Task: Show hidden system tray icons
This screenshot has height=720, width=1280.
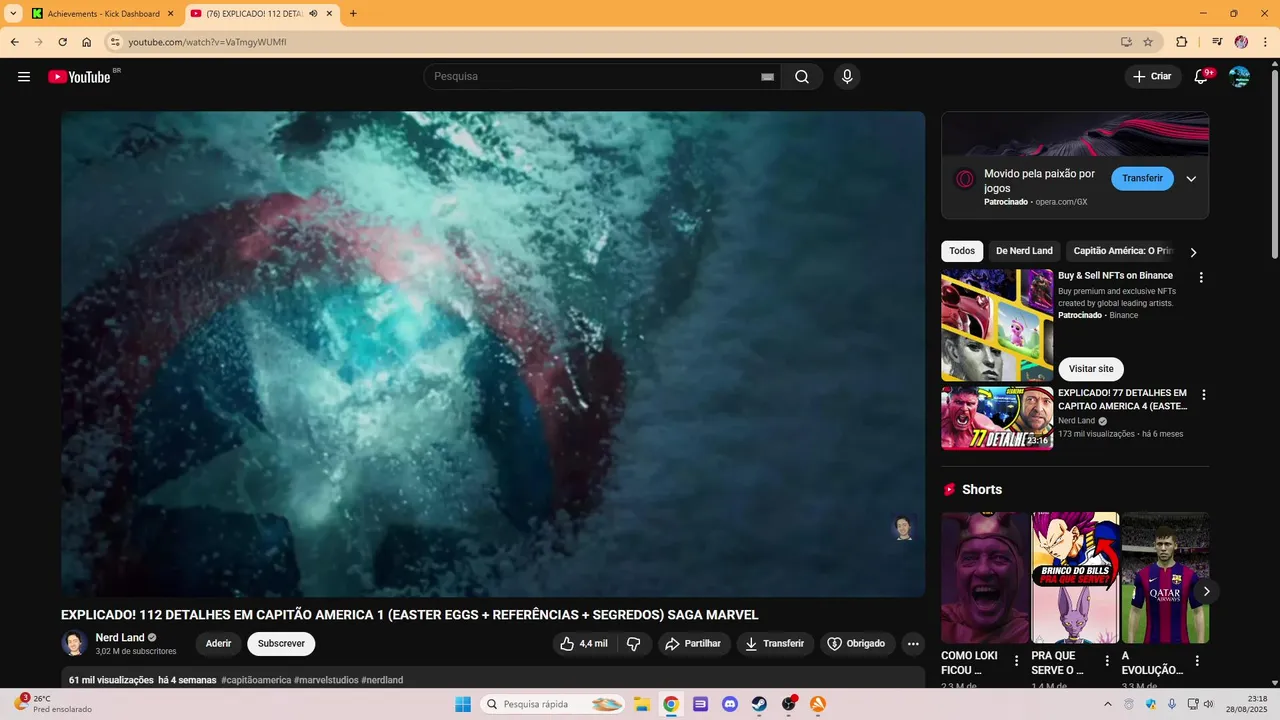Action: (x=1107, y=704)
